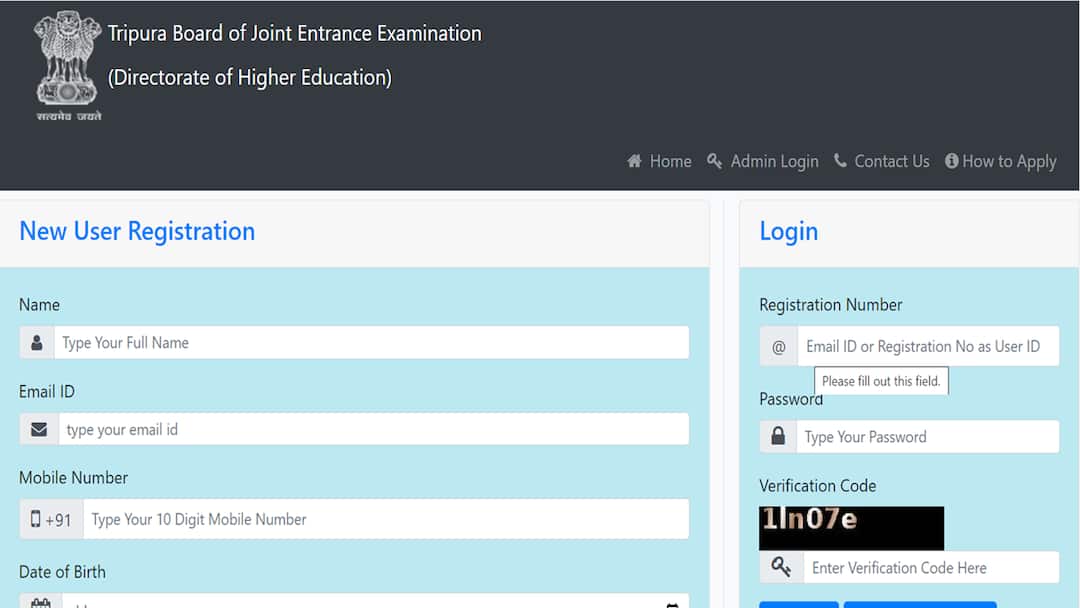Click the Tripura Board of Joint Entrance Examination title

coord(295,34)
